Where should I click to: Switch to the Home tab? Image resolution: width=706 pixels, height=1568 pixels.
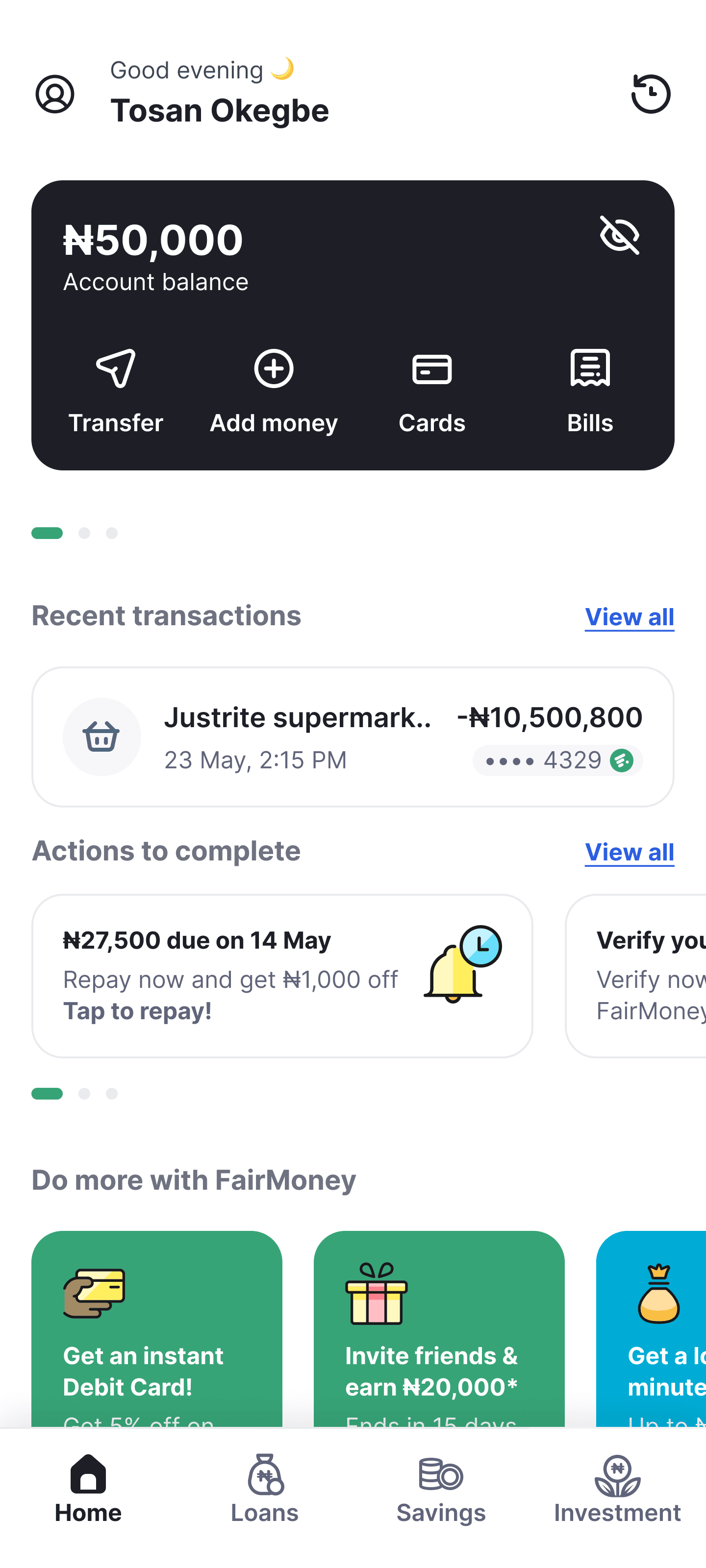point(88,1488)
